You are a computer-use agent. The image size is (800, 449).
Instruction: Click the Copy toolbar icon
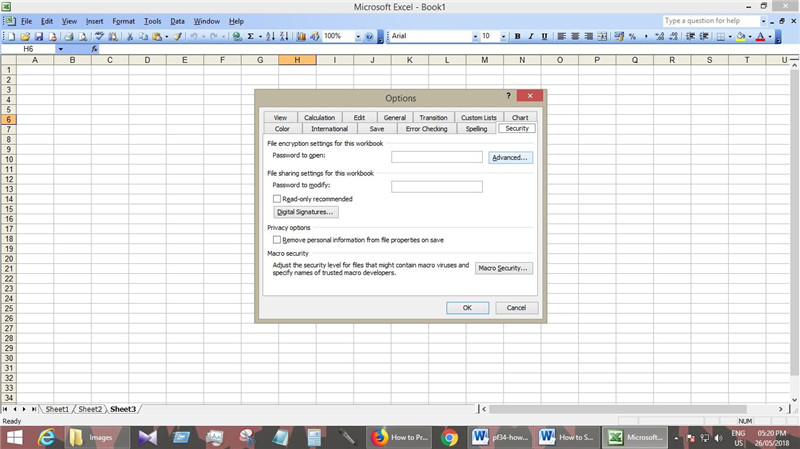(x=143, y=36)
